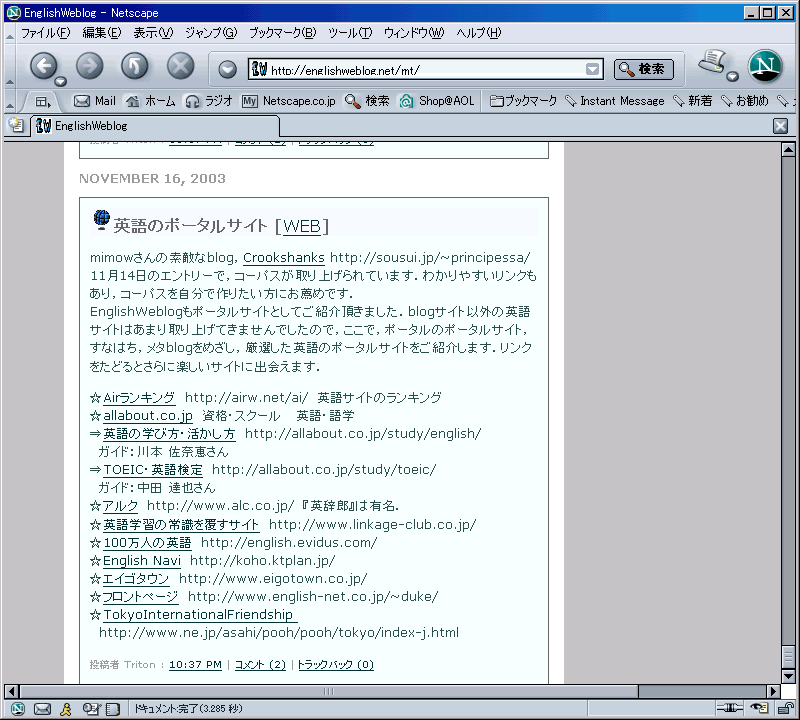This screenshot has width=800, height=720.
Task: Open Mail from the personal toolbar
Action: tap(95, 101)
